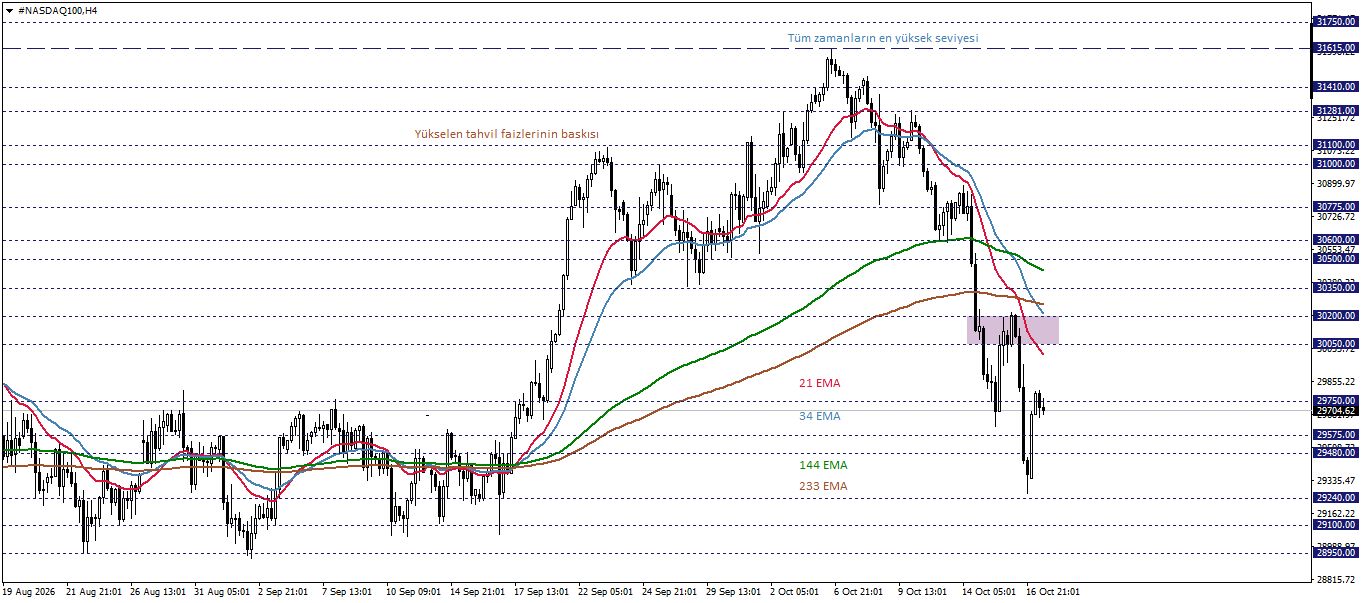Viewport: 1362px width, 603px height.
Task: Click the 16 Oct 21:01 time label
Action: 1054,592
